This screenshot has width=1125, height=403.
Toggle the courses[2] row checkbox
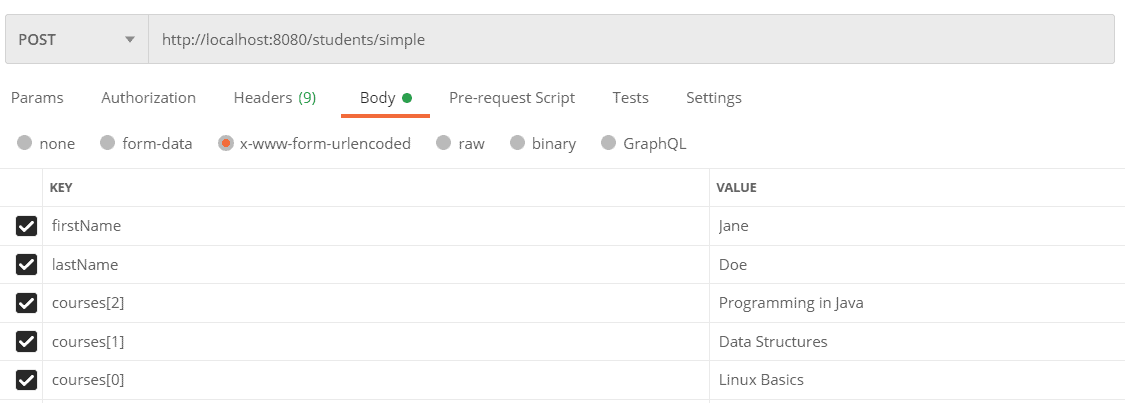[x=27, y=303]
